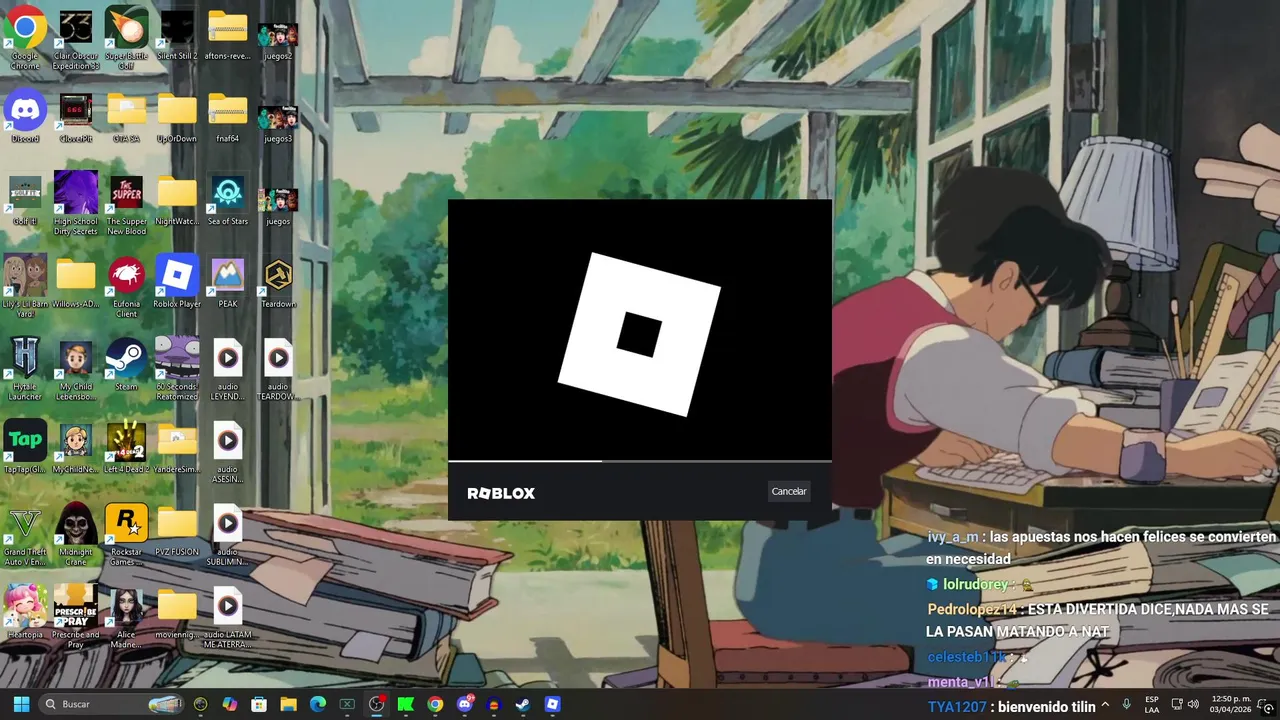Image resolution: width=1280 pixels, height=720 pixels.
Task: Open the moviennig folder
Action: coord(177,613)
